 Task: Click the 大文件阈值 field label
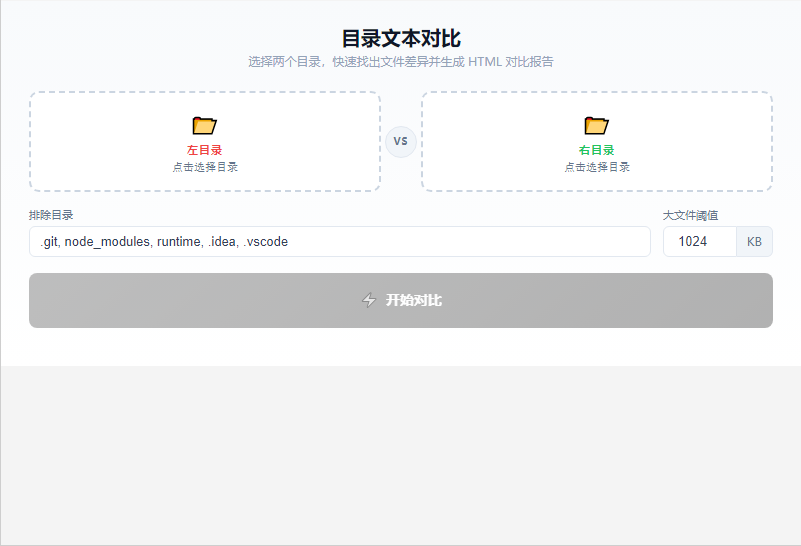[690, 216]
